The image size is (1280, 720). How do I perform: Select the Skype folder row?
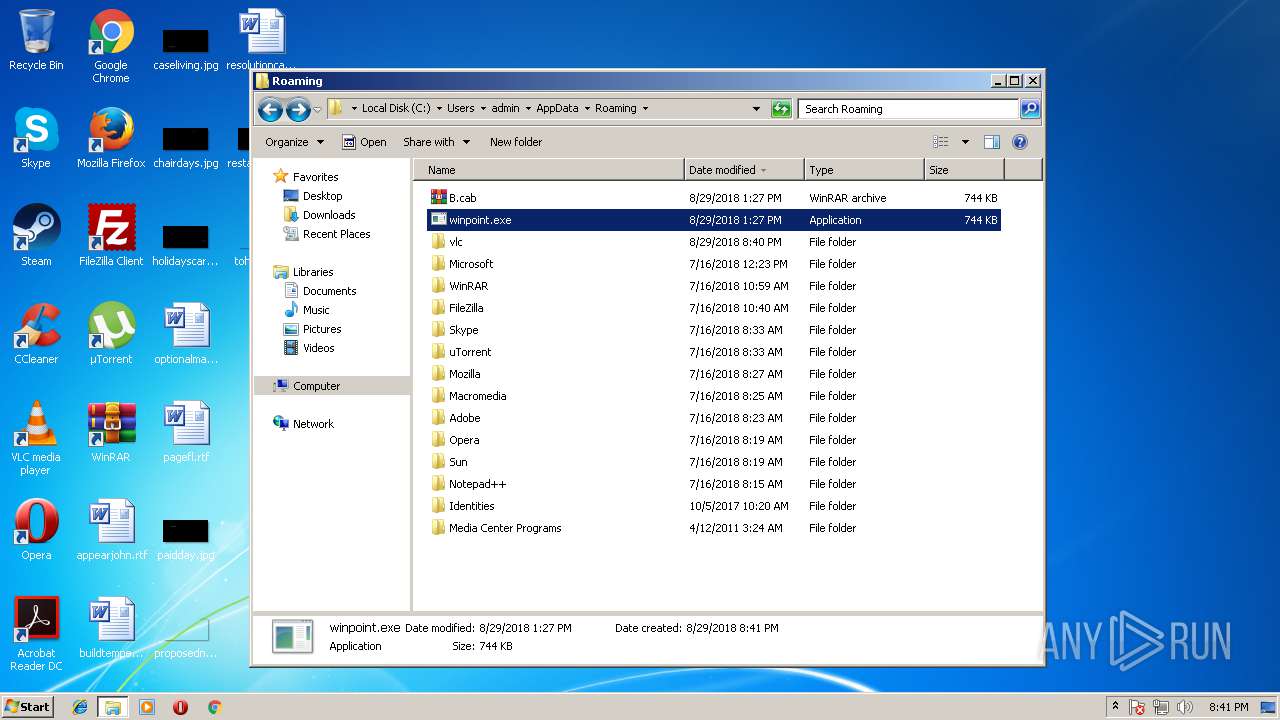[714, 330]
